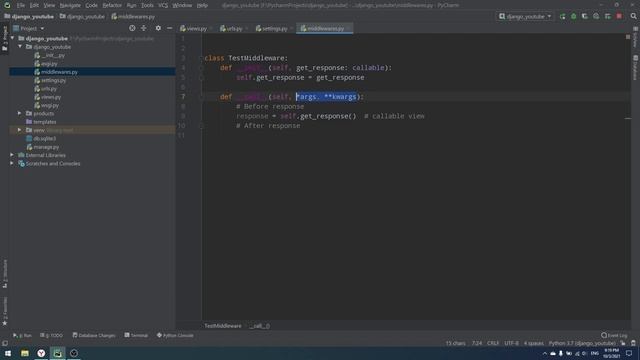The image size is (640, 360).
Task: Select wsgi.py in project tree
Action: [x=47, y=105]
